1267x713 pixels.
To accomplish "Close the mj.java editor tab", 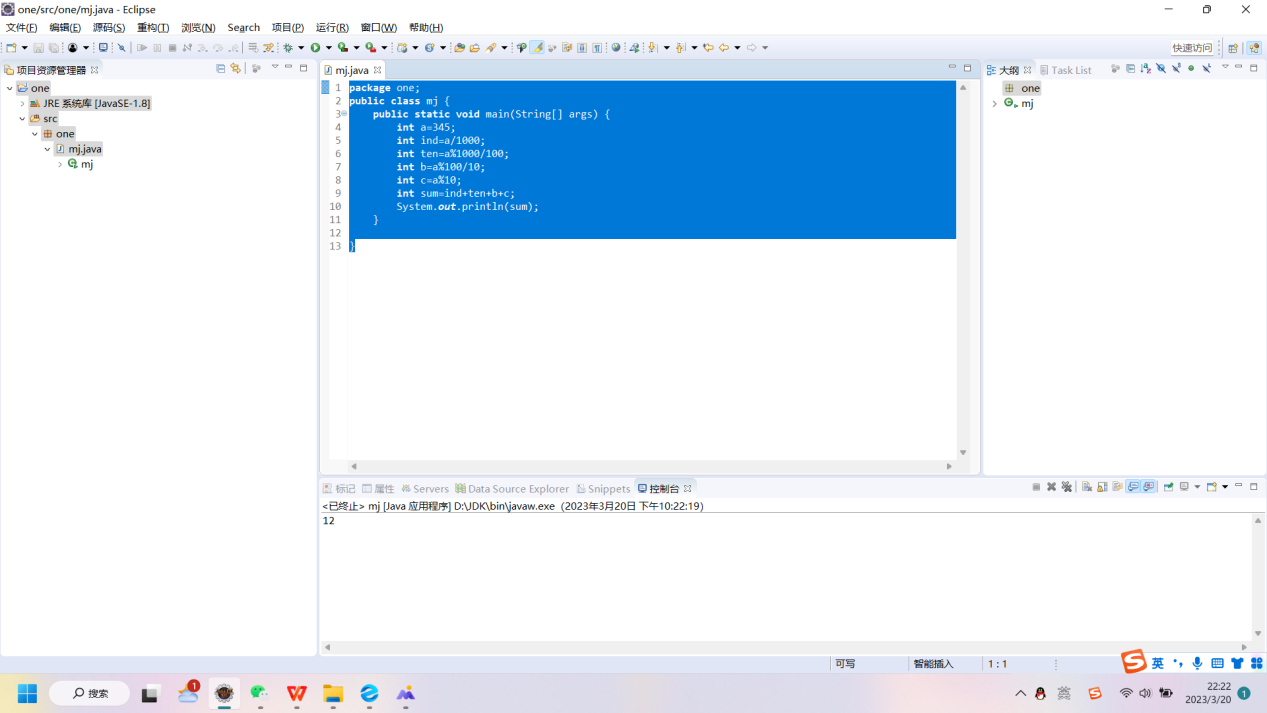I will pos(377,70).
